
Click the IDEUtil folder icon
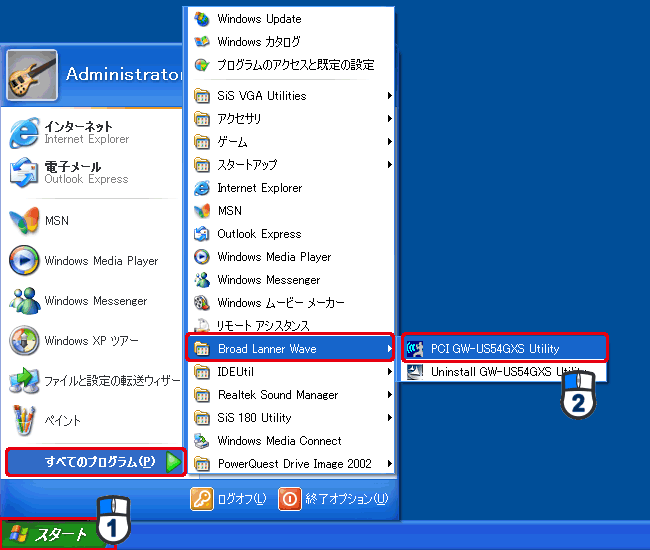coord(202,372)
